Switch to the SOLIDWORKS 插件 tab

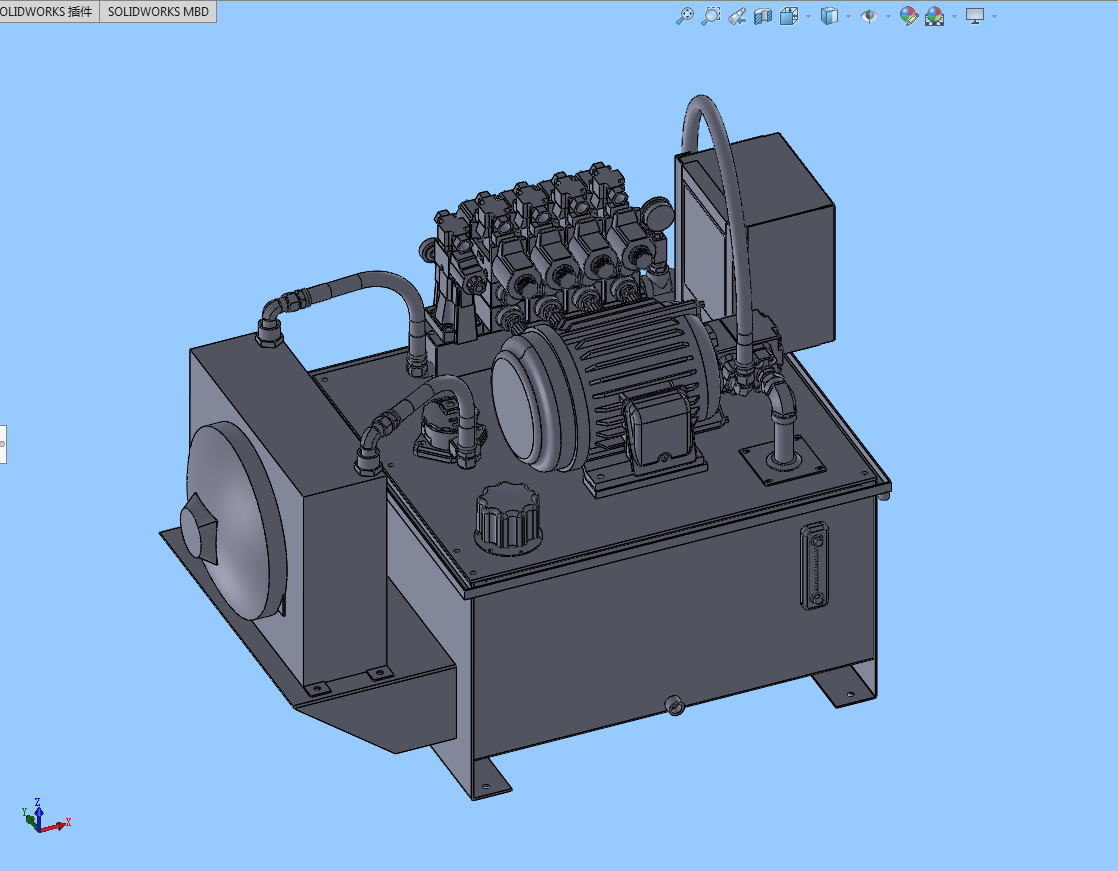point(48,12)
